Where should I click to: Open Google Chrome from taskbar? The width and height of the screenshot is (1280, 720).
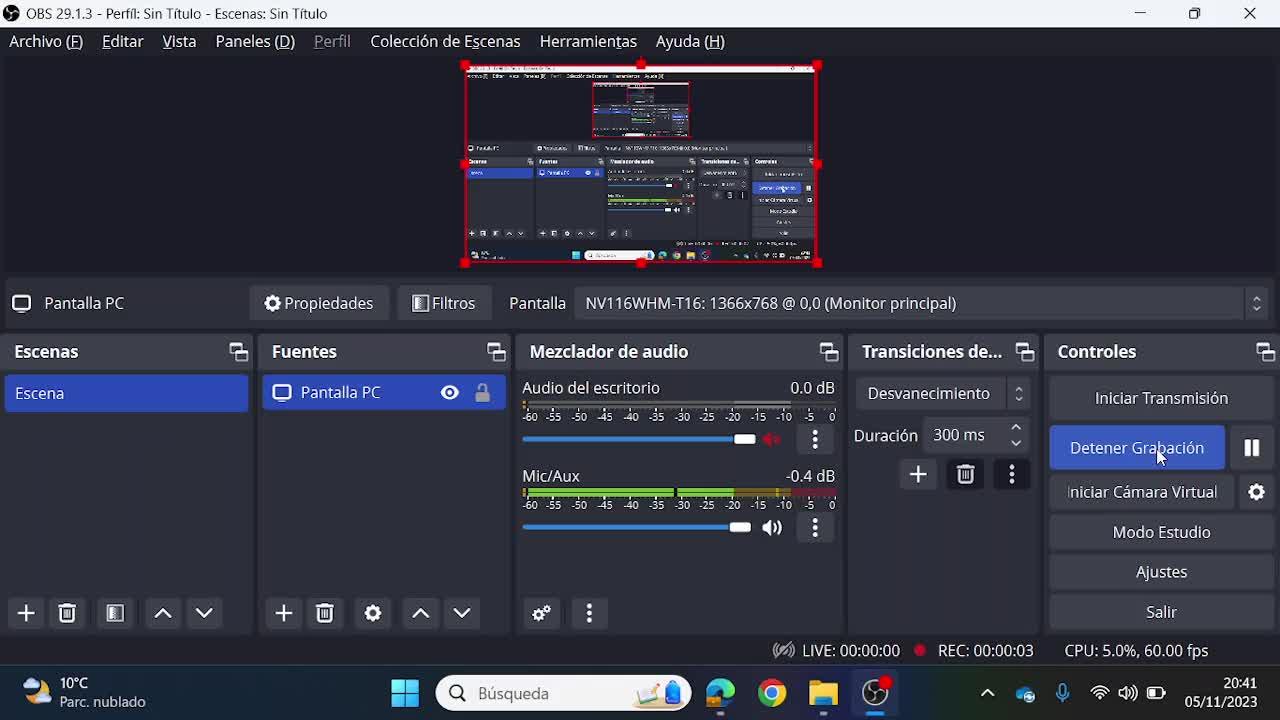tap(772, 693)
